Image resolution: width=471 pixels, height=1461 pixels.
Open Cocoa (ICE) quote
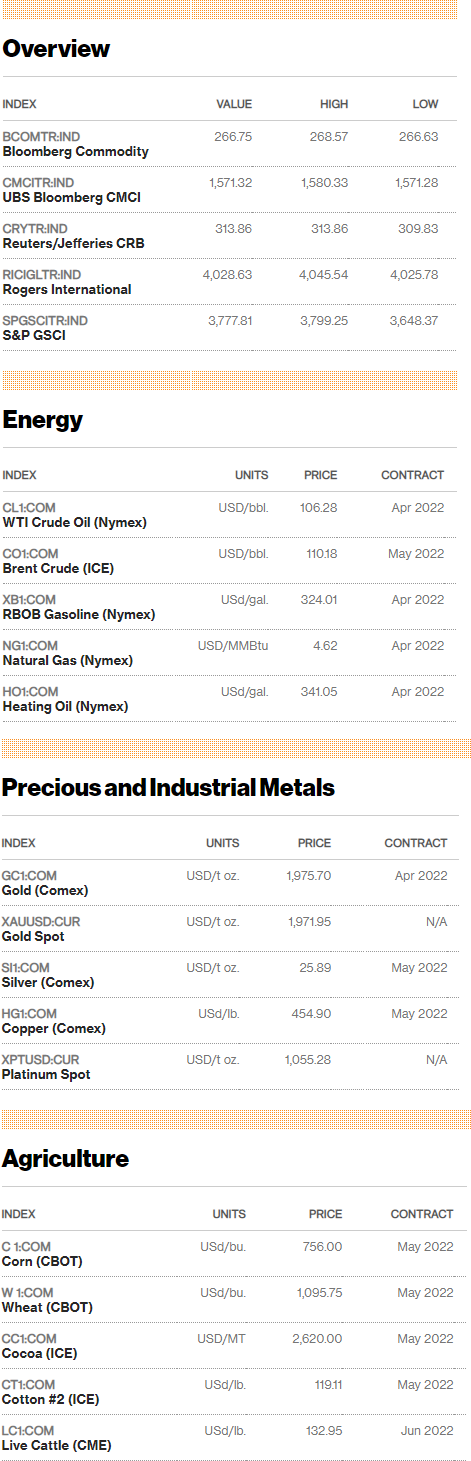(40, 1346)
